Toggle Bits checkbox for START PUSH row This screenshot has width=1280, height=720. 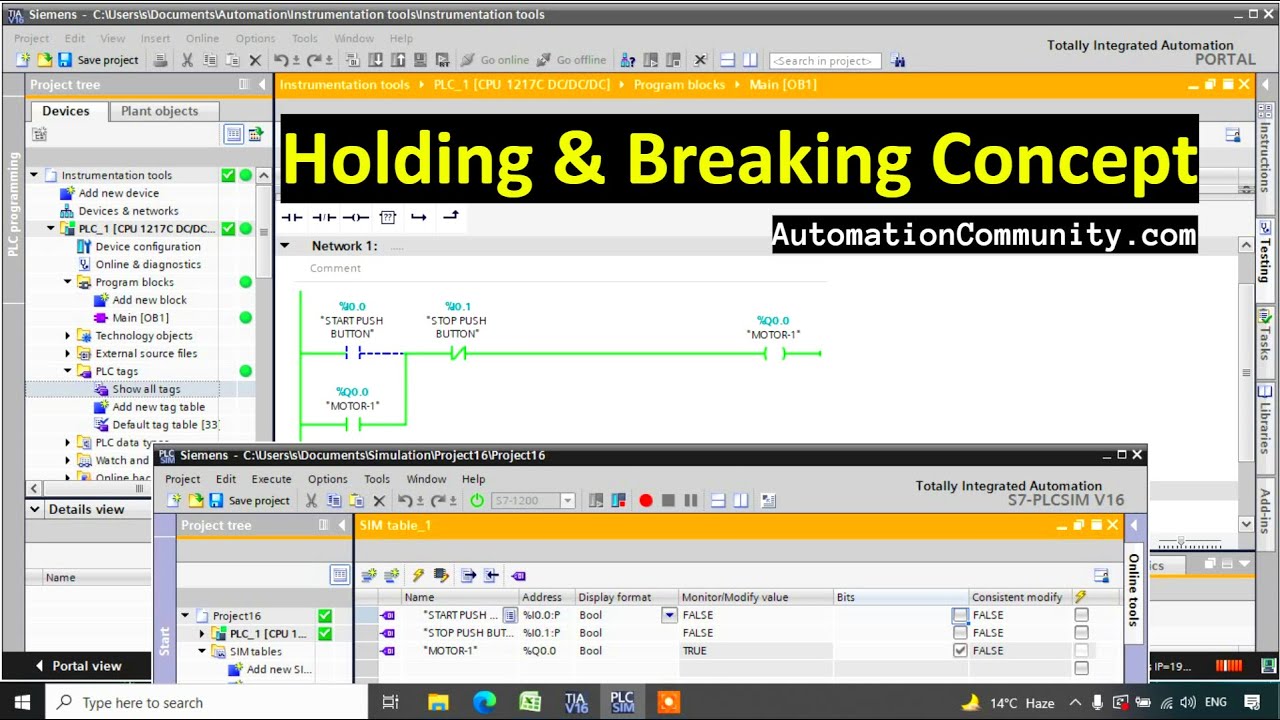click(x=960, y=615)
